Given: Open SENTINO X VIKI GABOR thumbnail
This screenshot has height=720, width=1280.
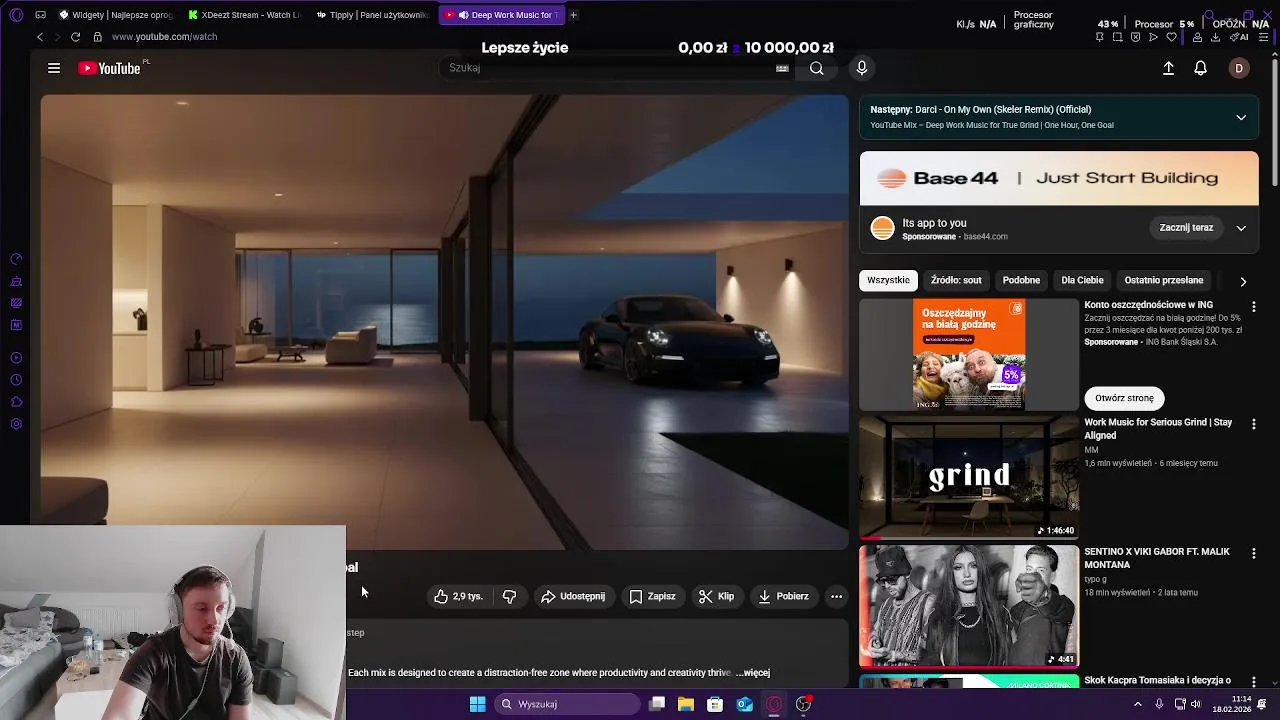Looking at the screenshot, I should point(969,606).
